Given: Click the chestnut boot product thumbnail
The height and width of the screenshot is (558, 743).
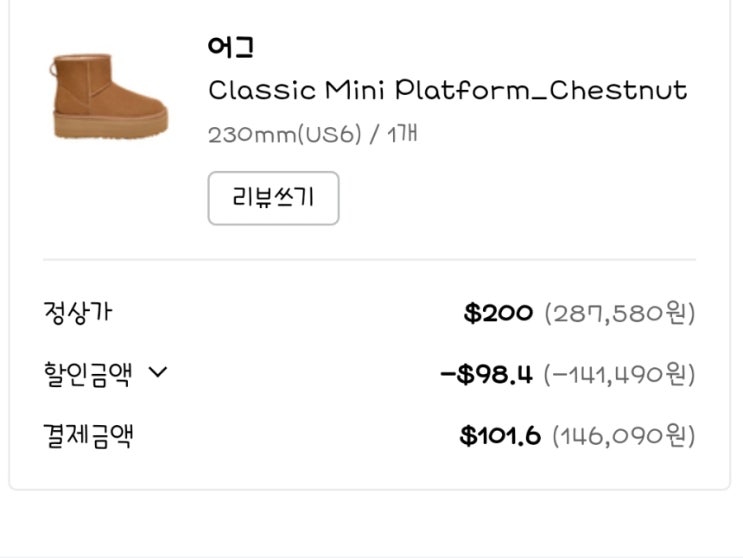Looking at the screenshot, I should (x=109, y=95).
